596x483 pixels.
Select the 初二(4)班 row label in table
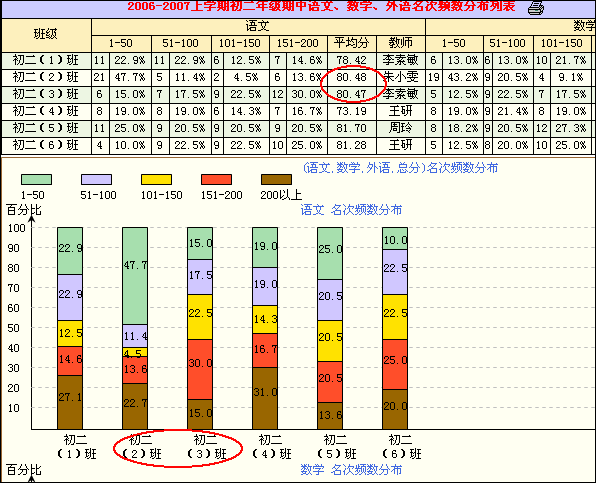point(46,111)
